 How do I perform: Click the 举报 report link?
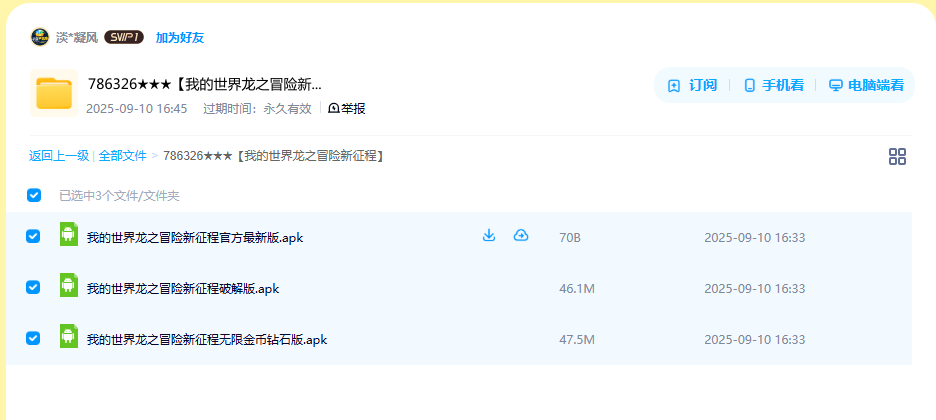(x=347, y=109)
